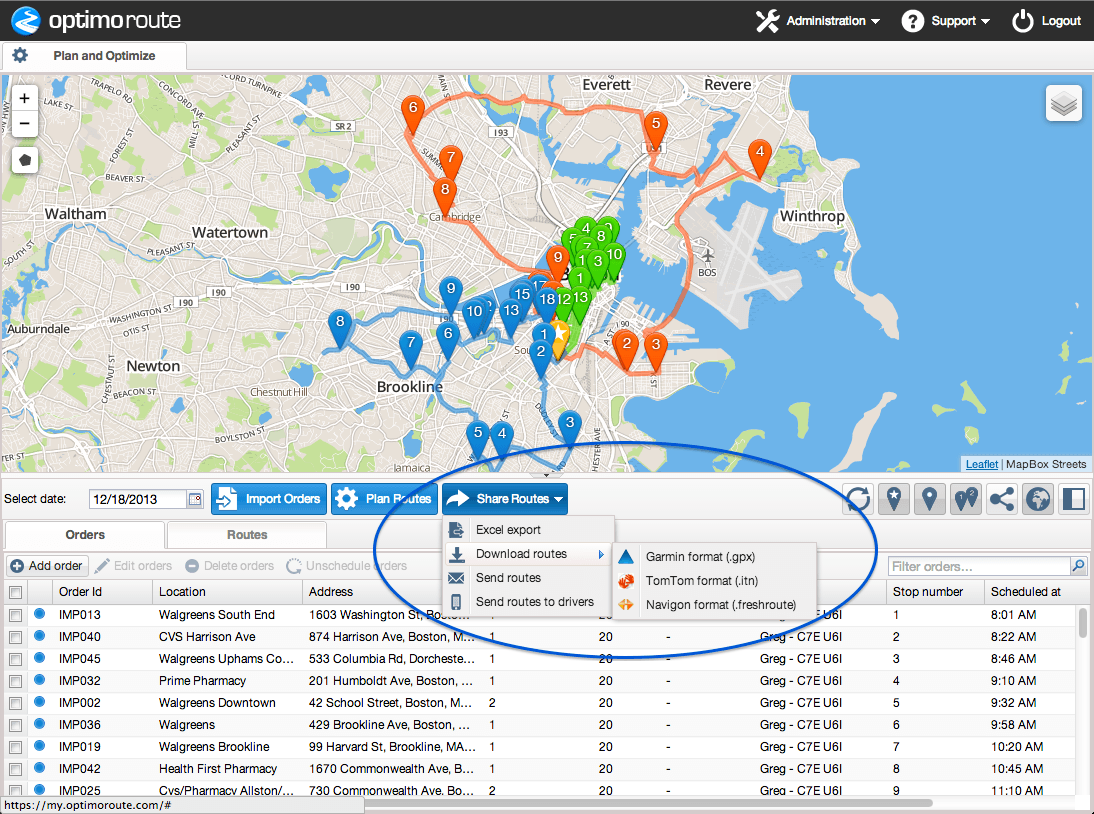Switch to the Routes tab
This screenshot has width=1094, height=814.
[x=247, y=535]
